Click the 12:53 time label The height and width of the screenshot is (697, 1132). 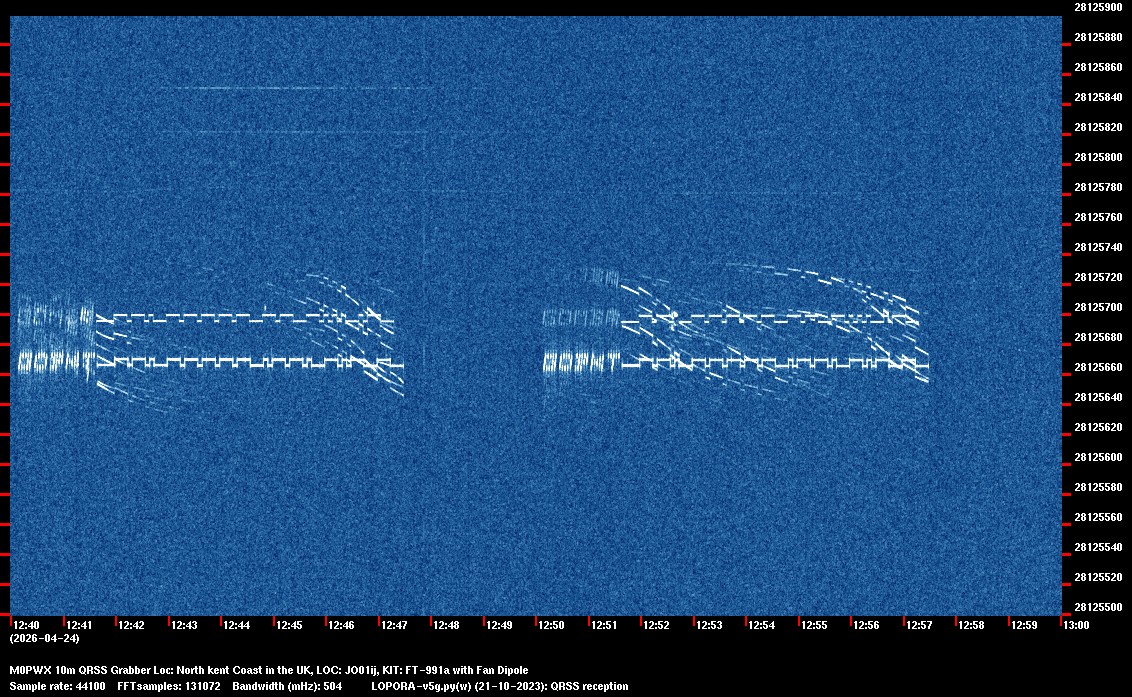pos(708,625)
